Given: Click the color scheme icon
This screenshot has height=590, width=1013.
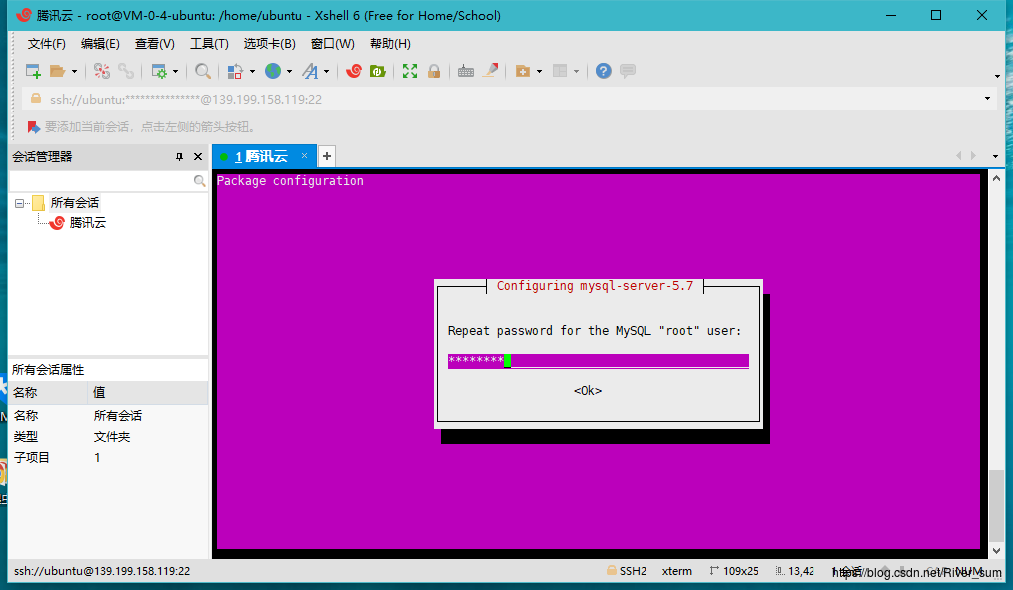Looking at the screenshot, I should point(235,71).
